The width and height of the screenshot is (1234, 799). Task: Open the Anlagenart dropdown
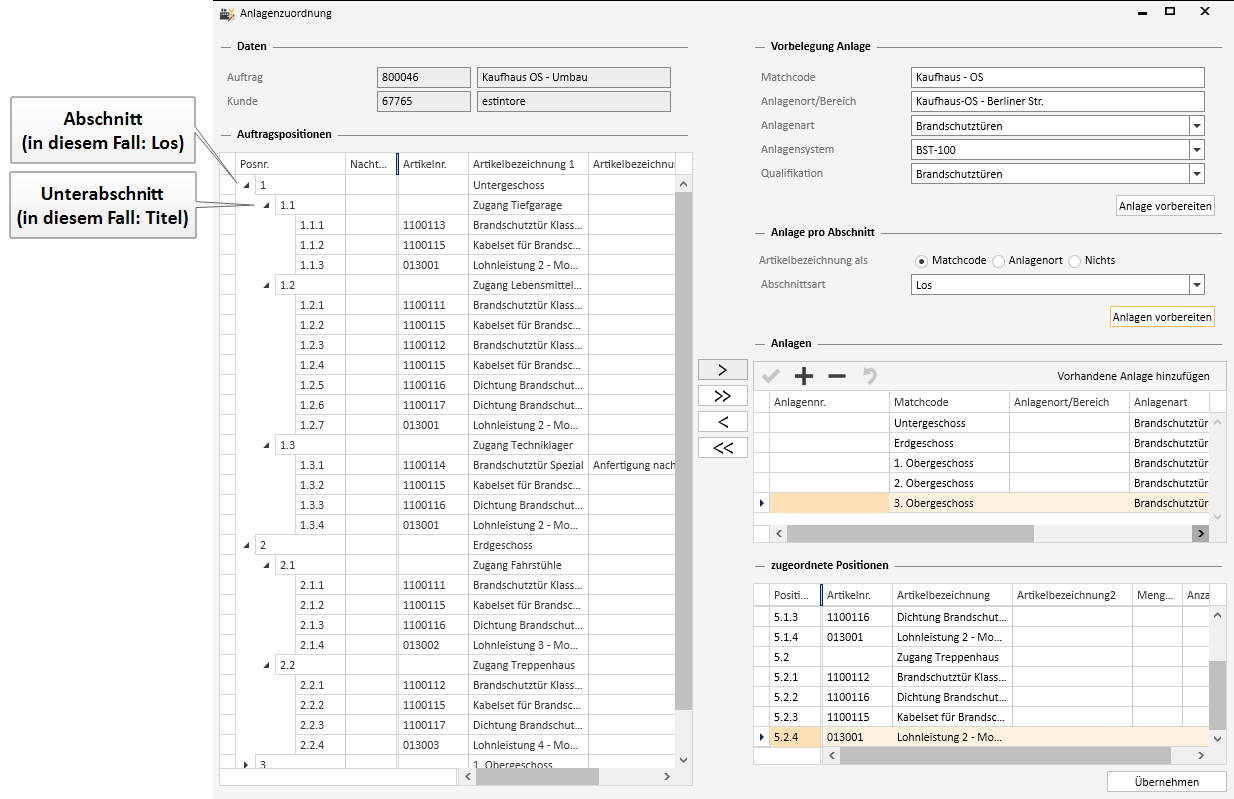(x=1196, y=126)
